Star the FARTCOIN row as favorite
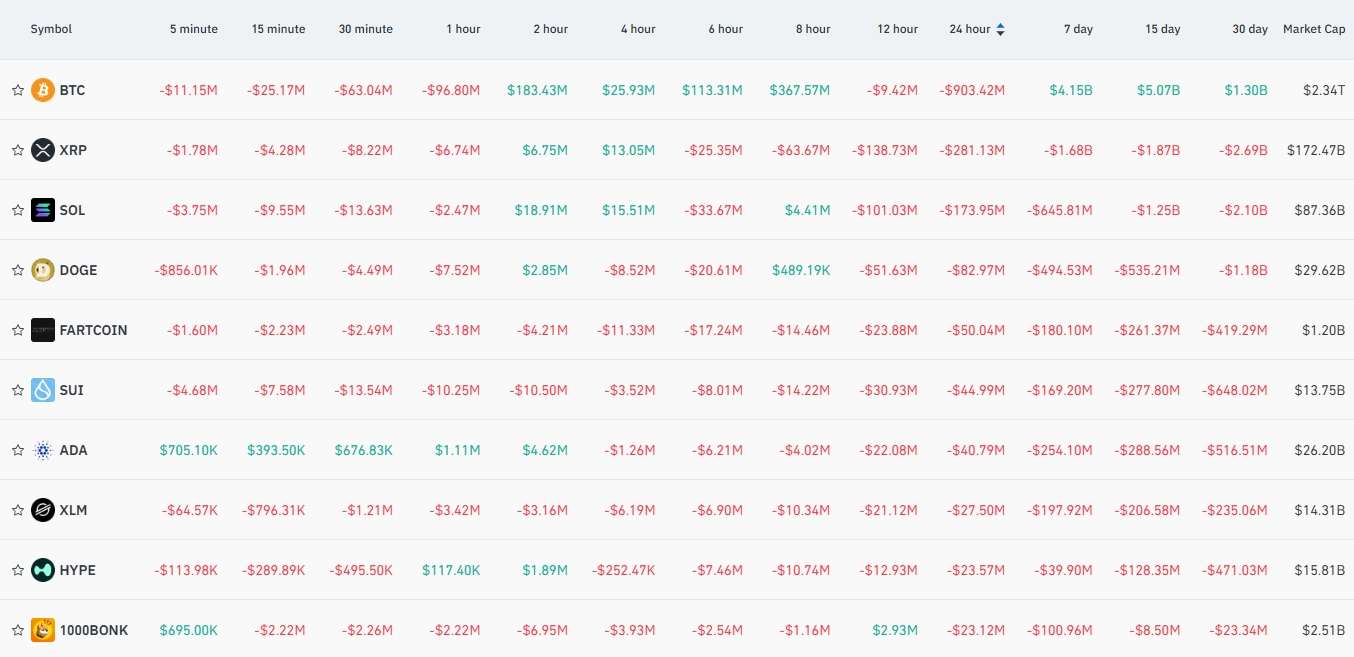 tap(17, 330)
